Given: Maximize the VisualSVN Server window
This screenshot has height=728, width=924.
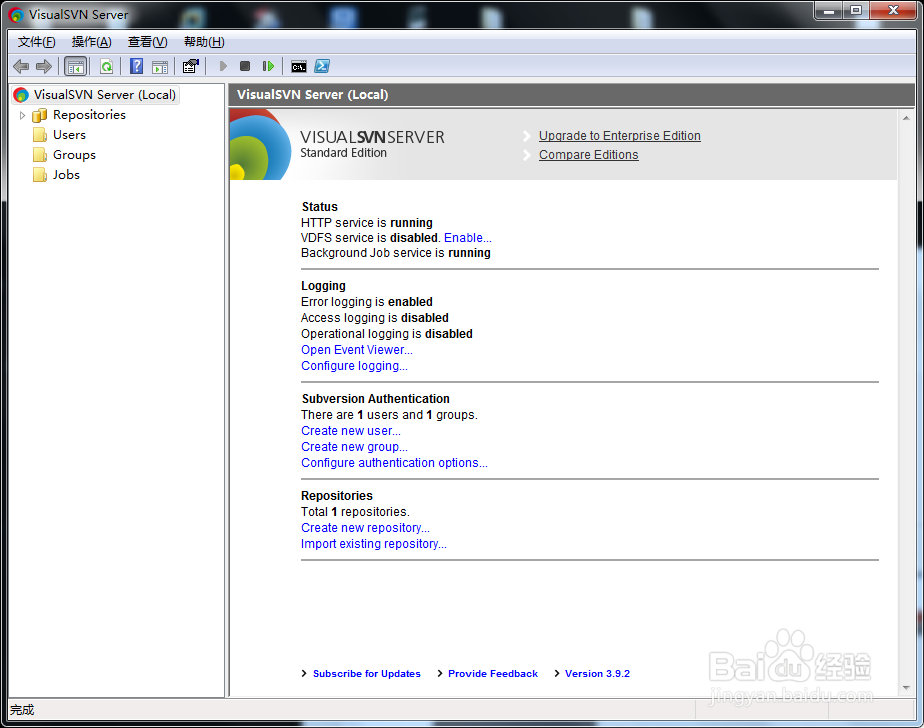Looking at the screenshot, I should click(856, 11).
